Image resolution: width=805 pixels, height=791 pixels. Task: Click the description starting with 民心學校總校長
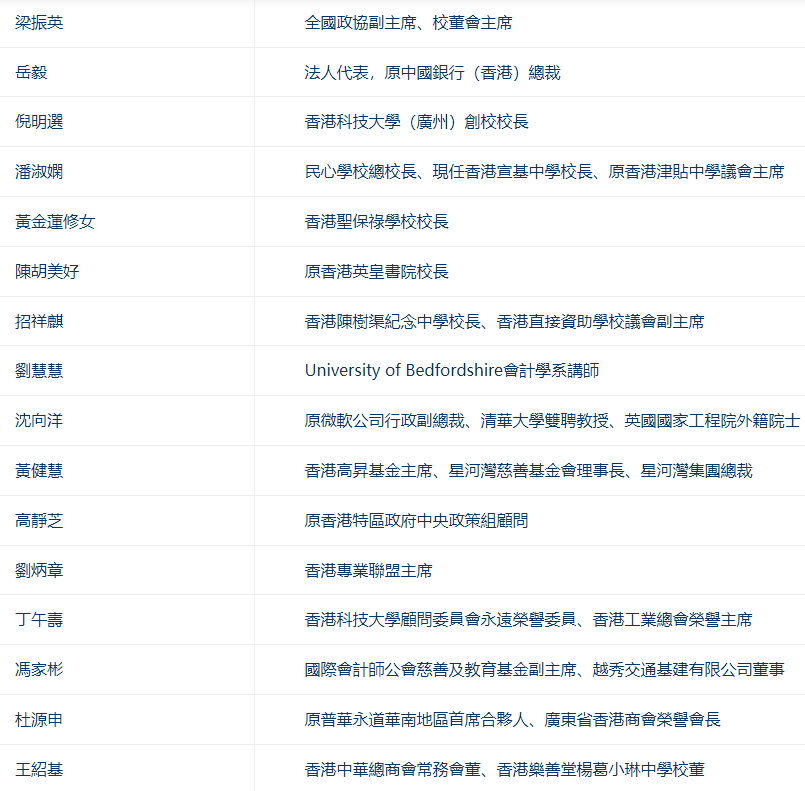[x=544, y=171]
